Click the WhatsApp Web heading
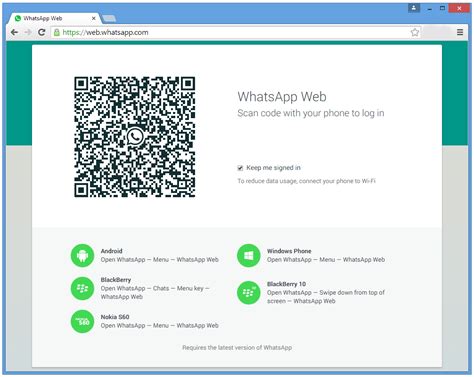The image size is (474, 377). [x=282, y=97]
